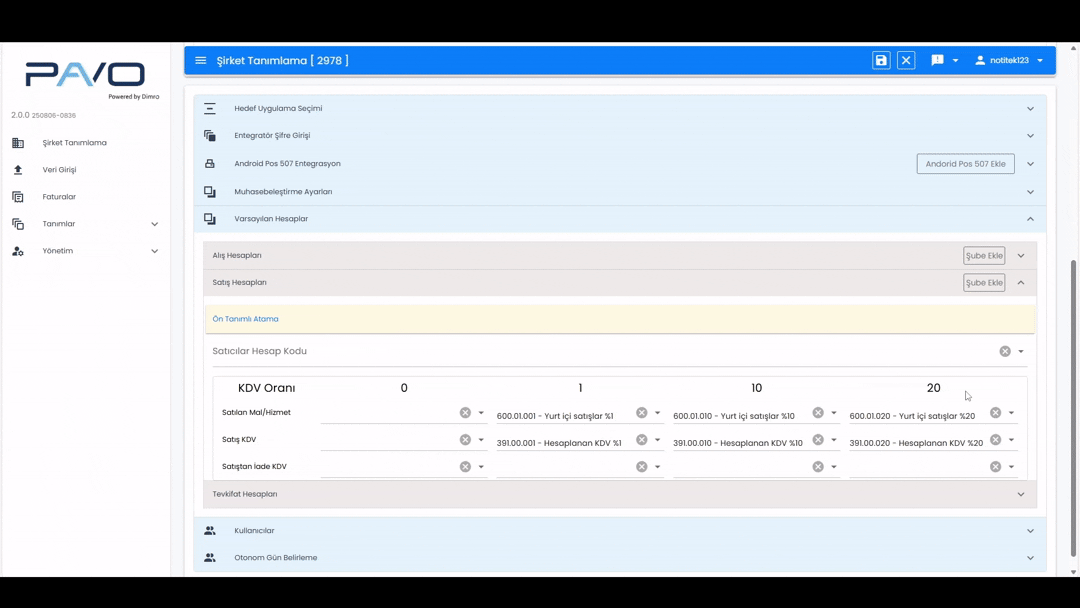
Task: Click the Faturalar invoice icon in sidebar
Action: (18, 197)
